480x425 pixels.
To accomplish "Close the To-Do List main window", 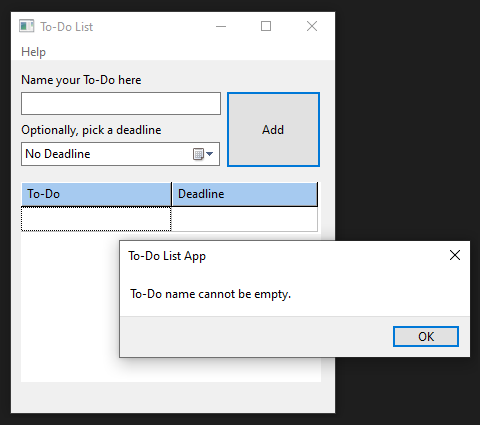I will coord(312,26).
